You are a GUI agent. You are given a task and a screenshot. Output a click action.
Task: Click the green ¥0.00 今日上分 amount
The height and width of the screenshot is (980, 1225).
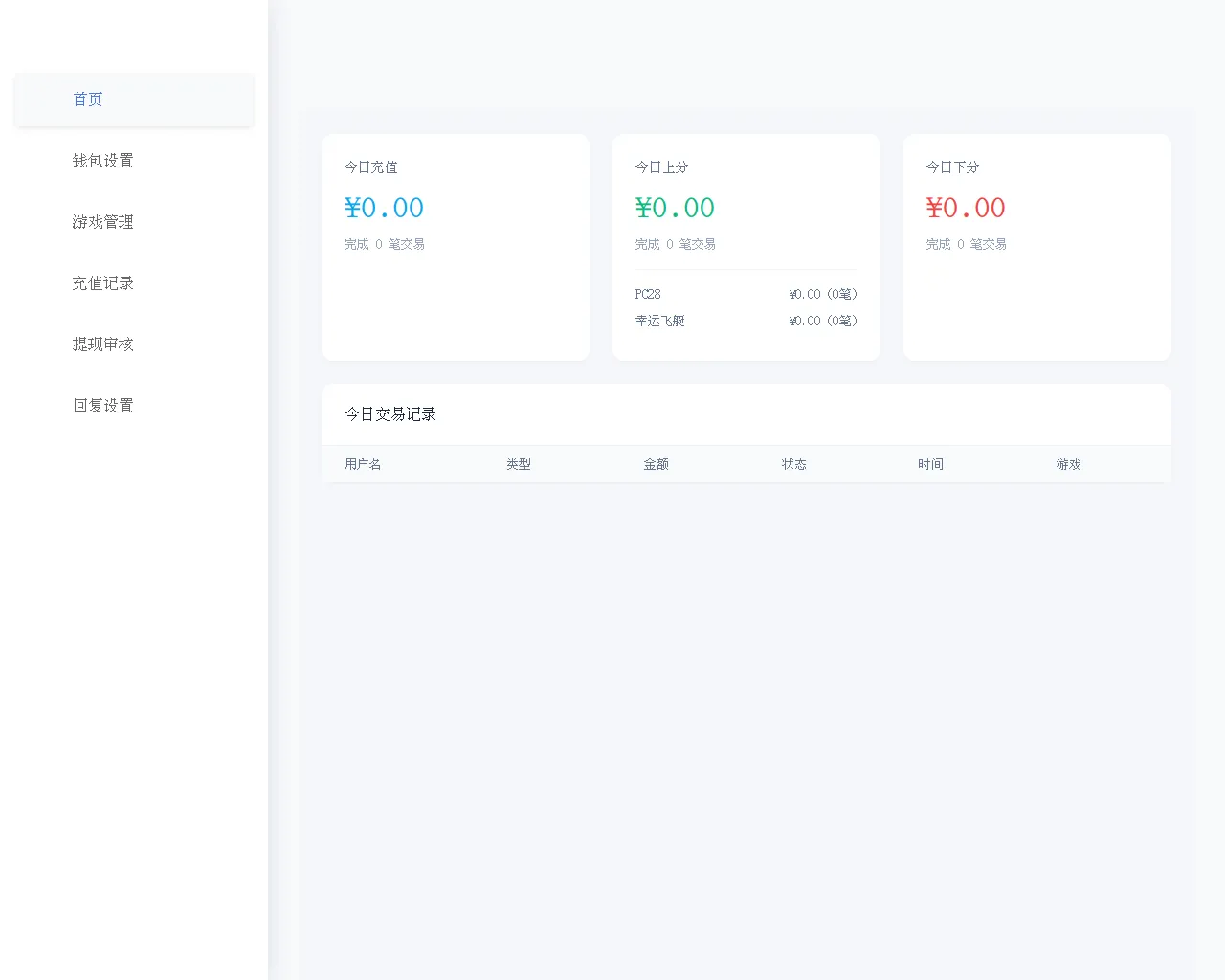tap(675, 208)
